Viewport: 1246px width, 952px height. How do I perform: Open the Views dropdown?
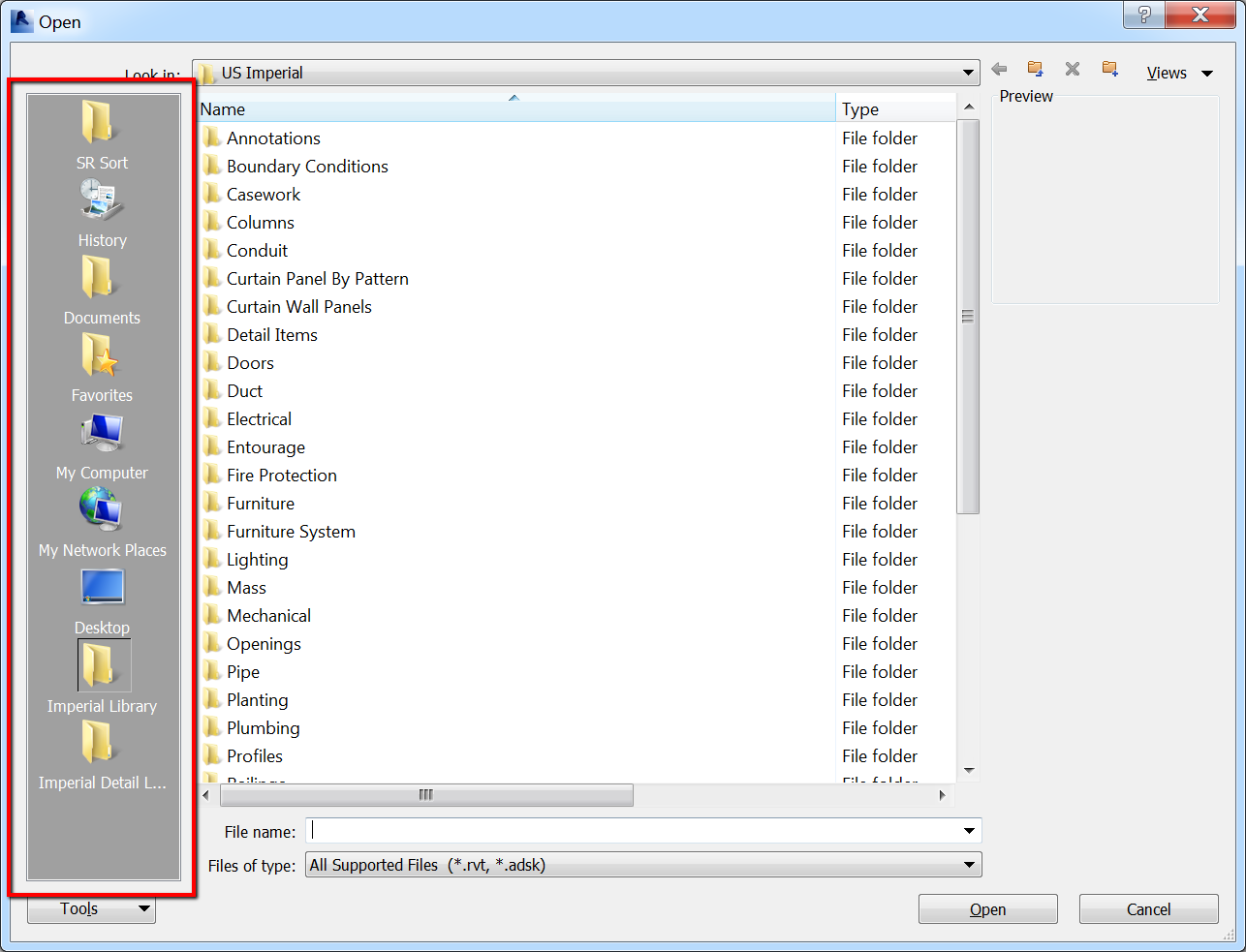tap(1178, 72)
